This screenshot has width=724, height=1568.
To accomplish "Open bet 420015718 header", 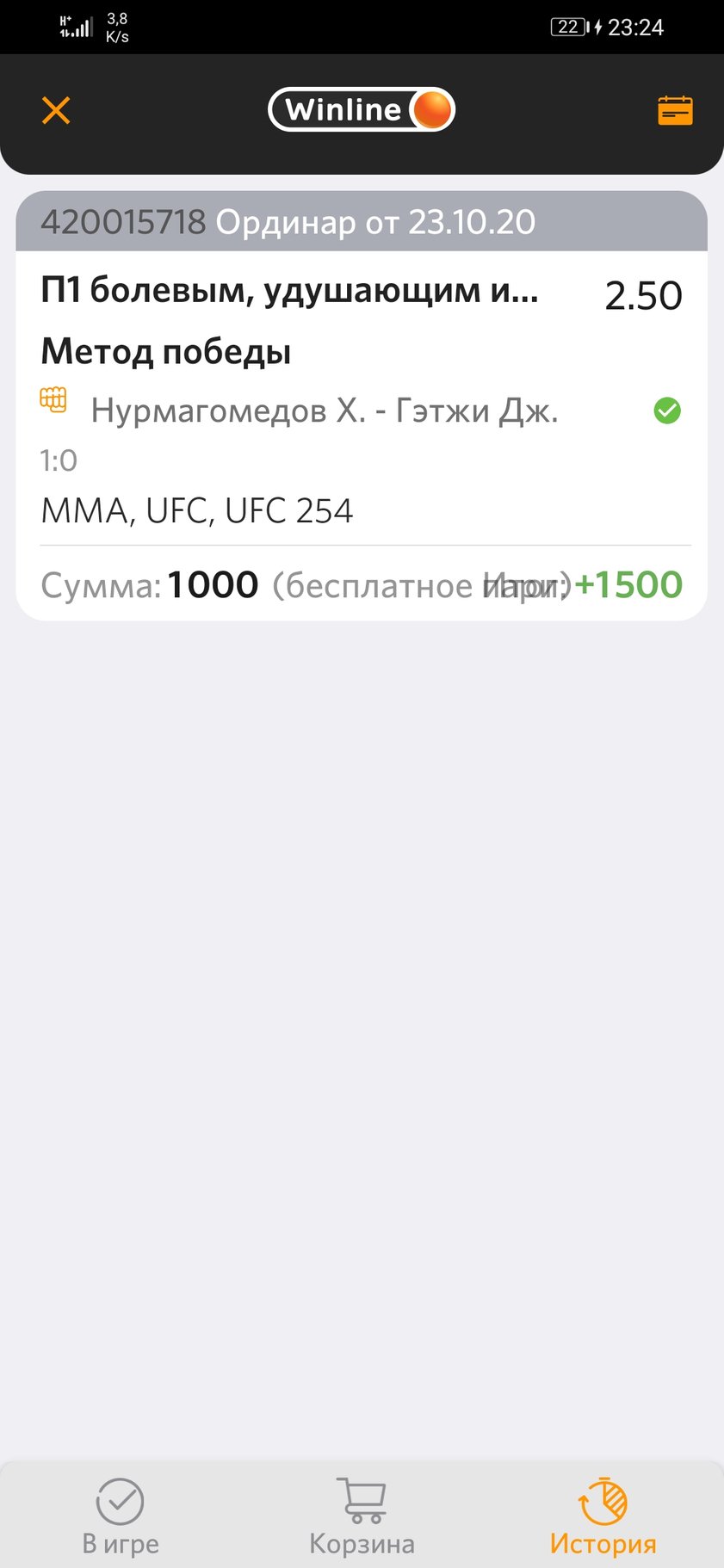I will [288, 222].
